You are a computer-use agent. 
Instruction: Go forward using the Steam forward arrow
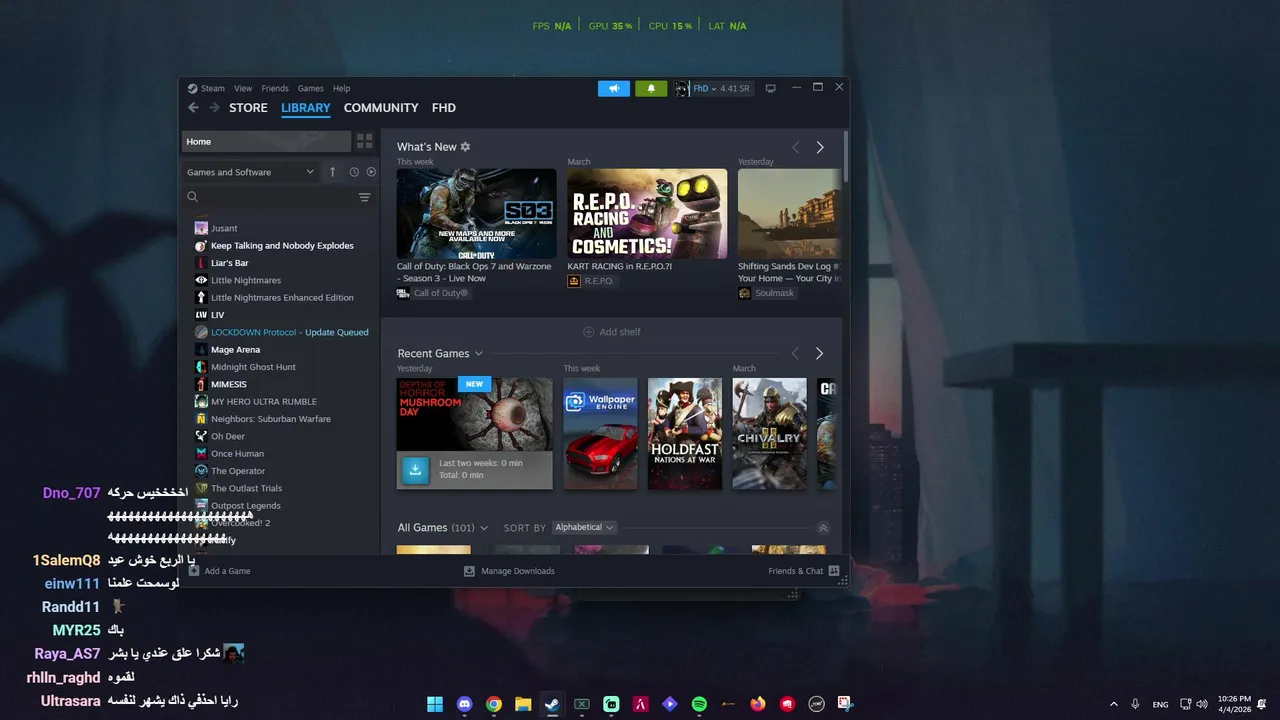[x=214, y=108]
